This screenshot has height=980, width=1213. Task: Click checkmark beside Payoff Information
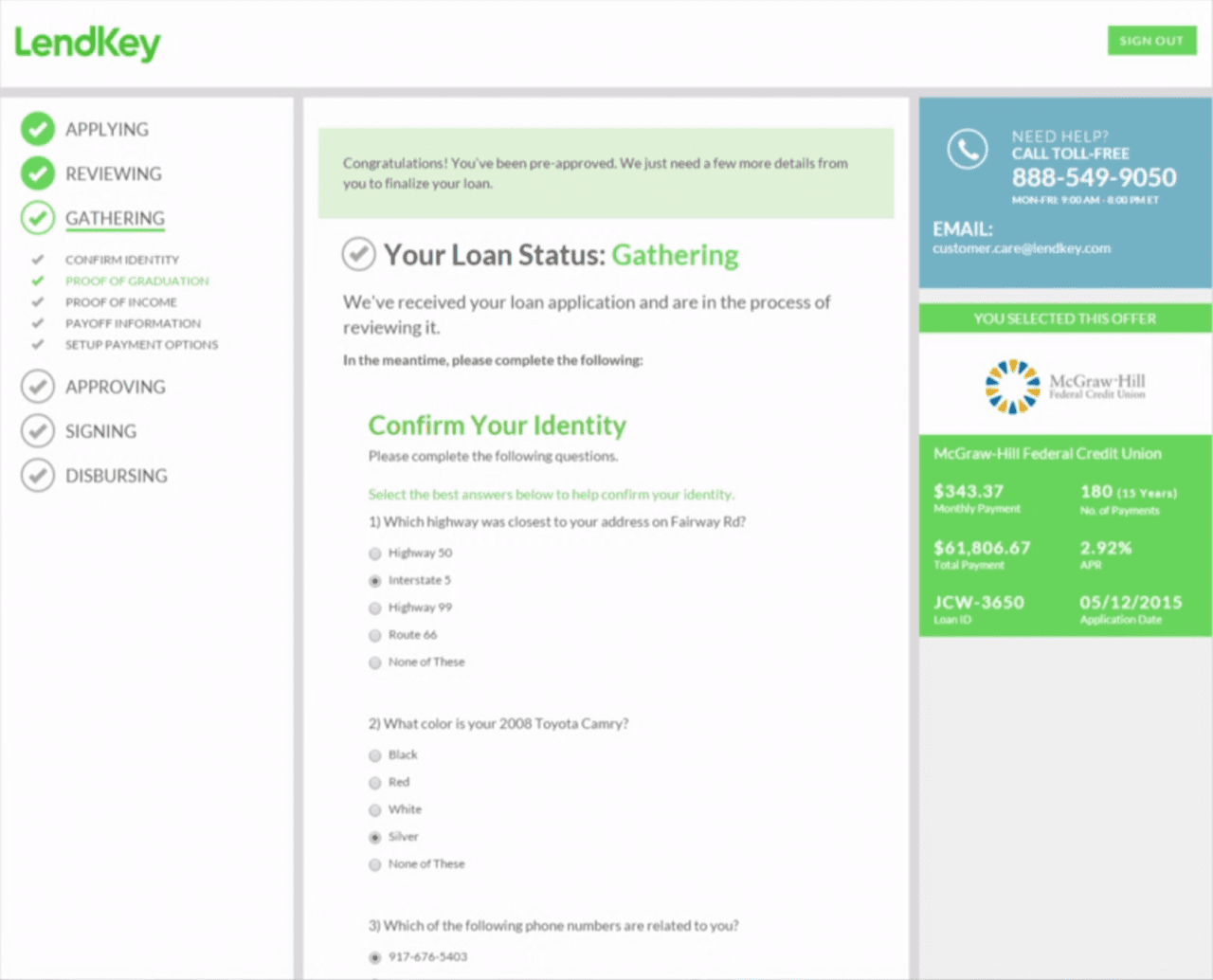pyautogui.click(x=38, y=323)
